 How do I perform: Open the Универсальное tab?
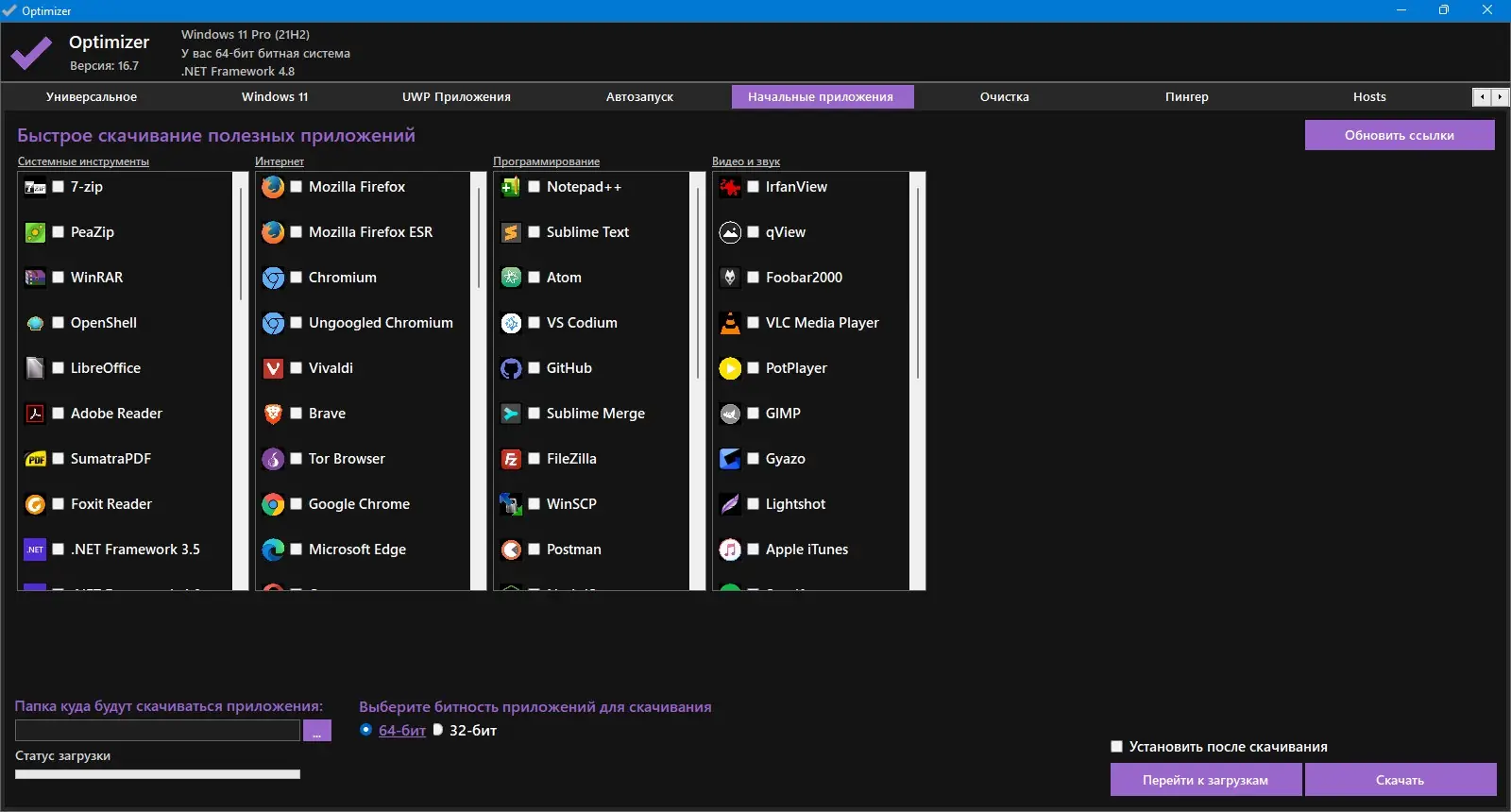click(92, 97)
